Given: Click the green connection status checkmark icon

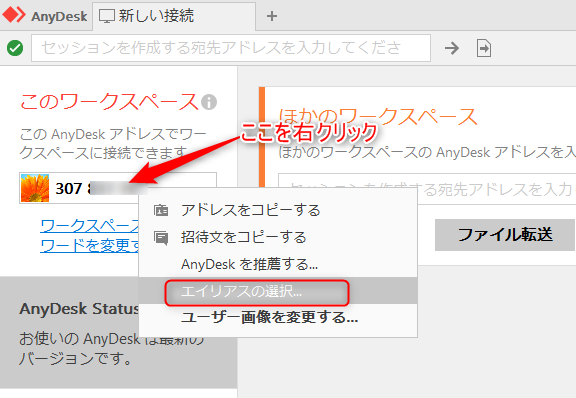Looking at the screenshot, I should coord(15,48).
